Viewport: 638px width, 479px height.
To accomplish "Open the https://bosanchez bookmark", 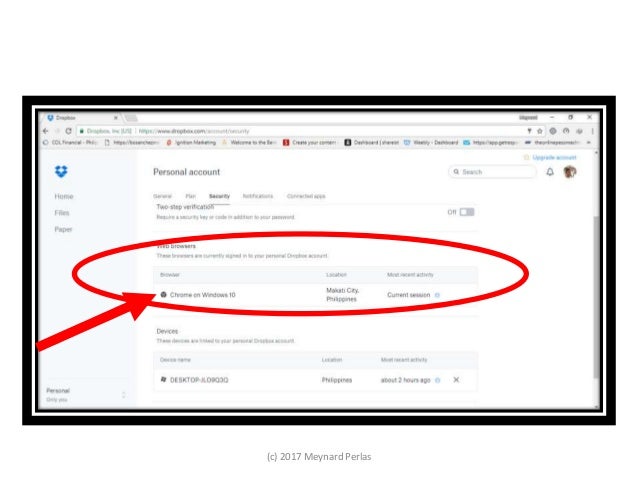I will pyautogui.click(x=132, y=142).
